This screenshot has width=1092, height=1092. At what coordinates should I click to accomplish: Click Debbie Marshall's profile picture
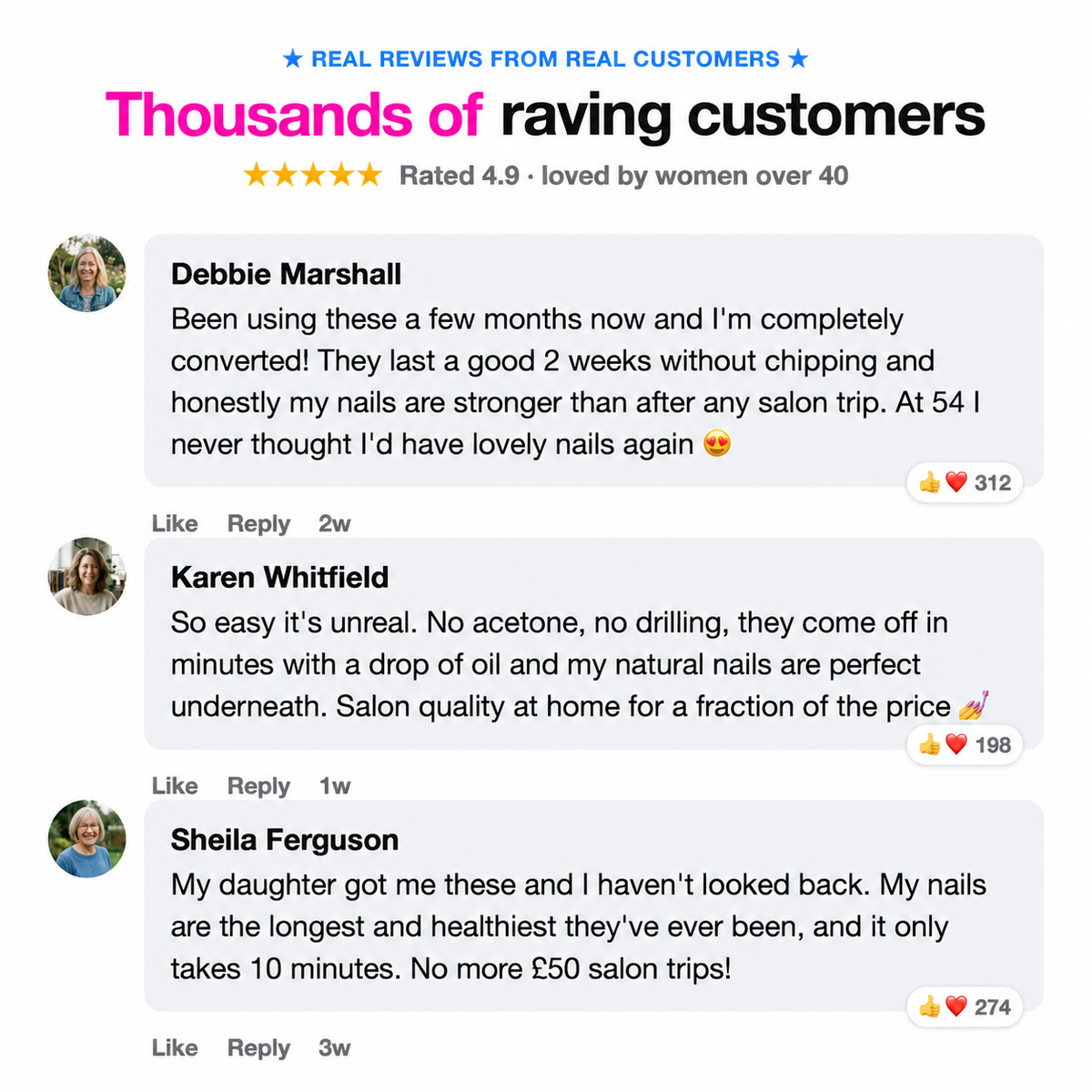pos(87,274)
